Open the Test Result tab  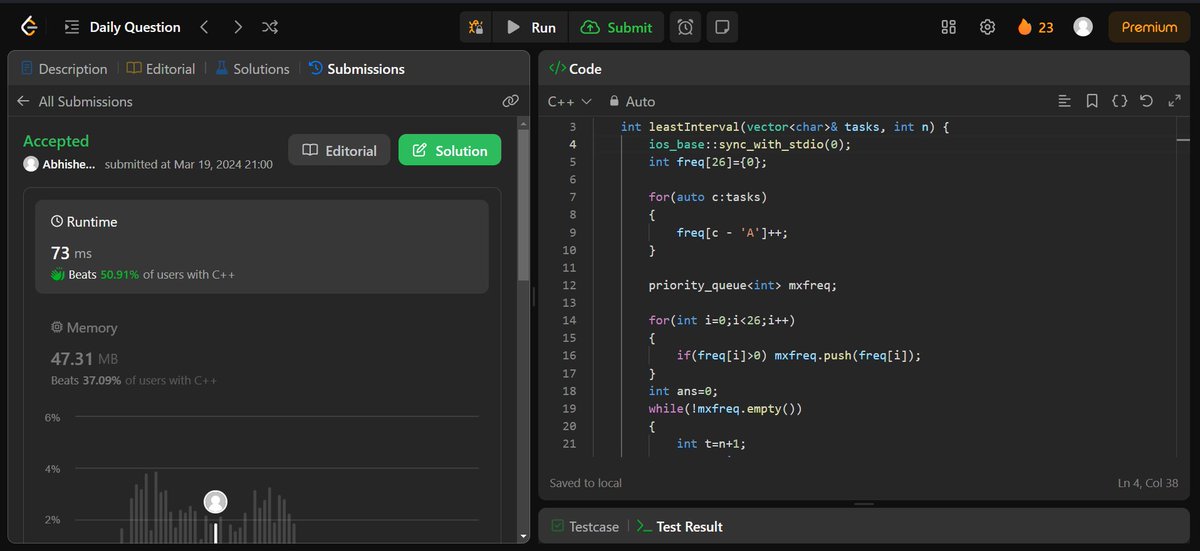679,526
